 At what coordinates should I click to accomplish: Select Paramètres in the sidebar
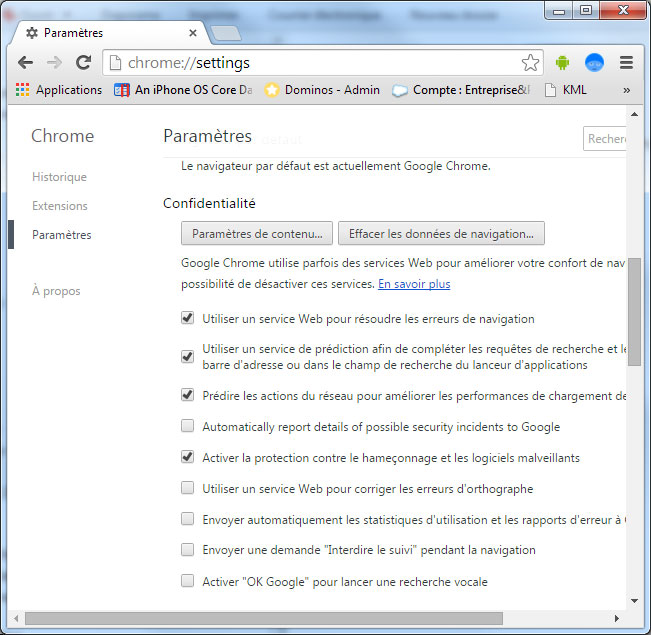tap(61, 235)
